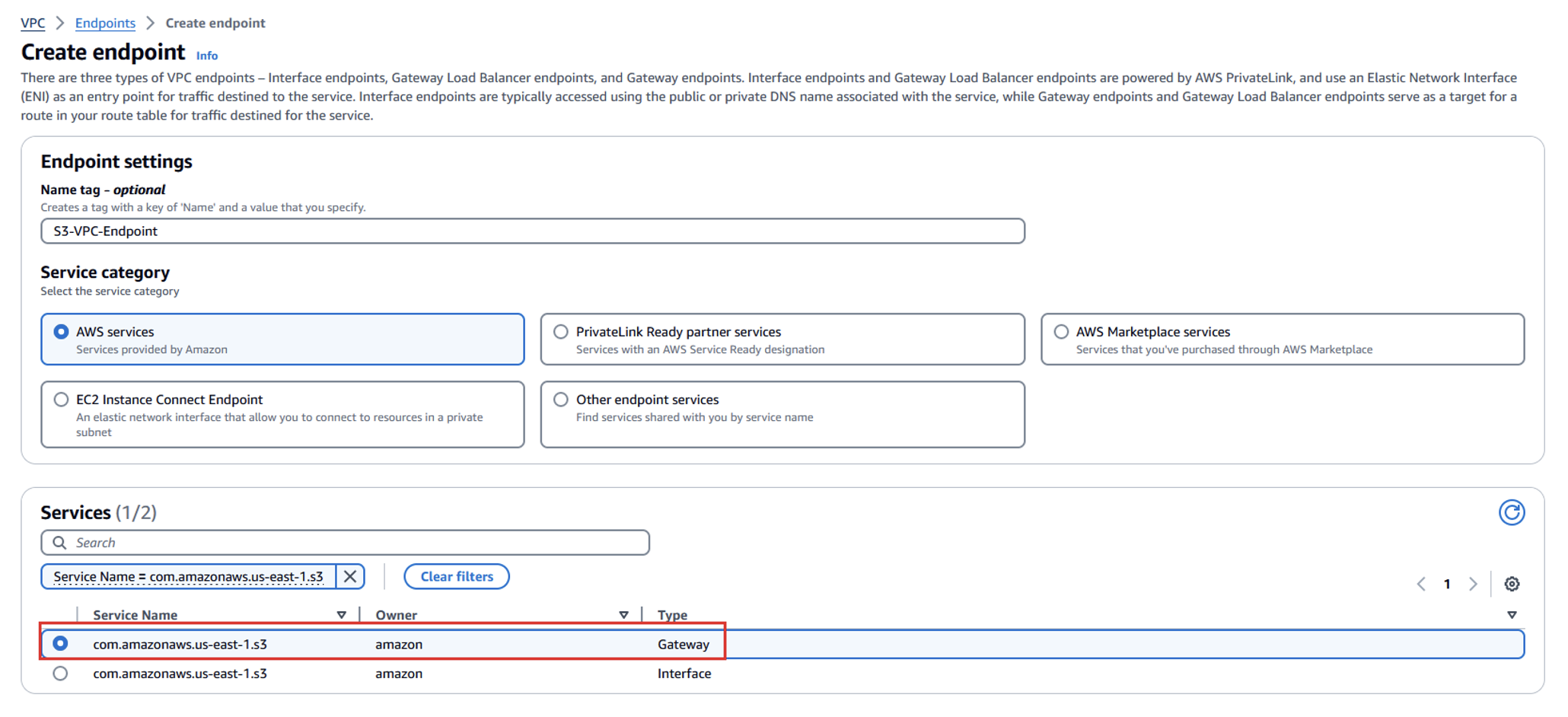The height and width of the screenshot is (717, 1568).
Task: Click the Service Name filter token
Action: (188, 576)
